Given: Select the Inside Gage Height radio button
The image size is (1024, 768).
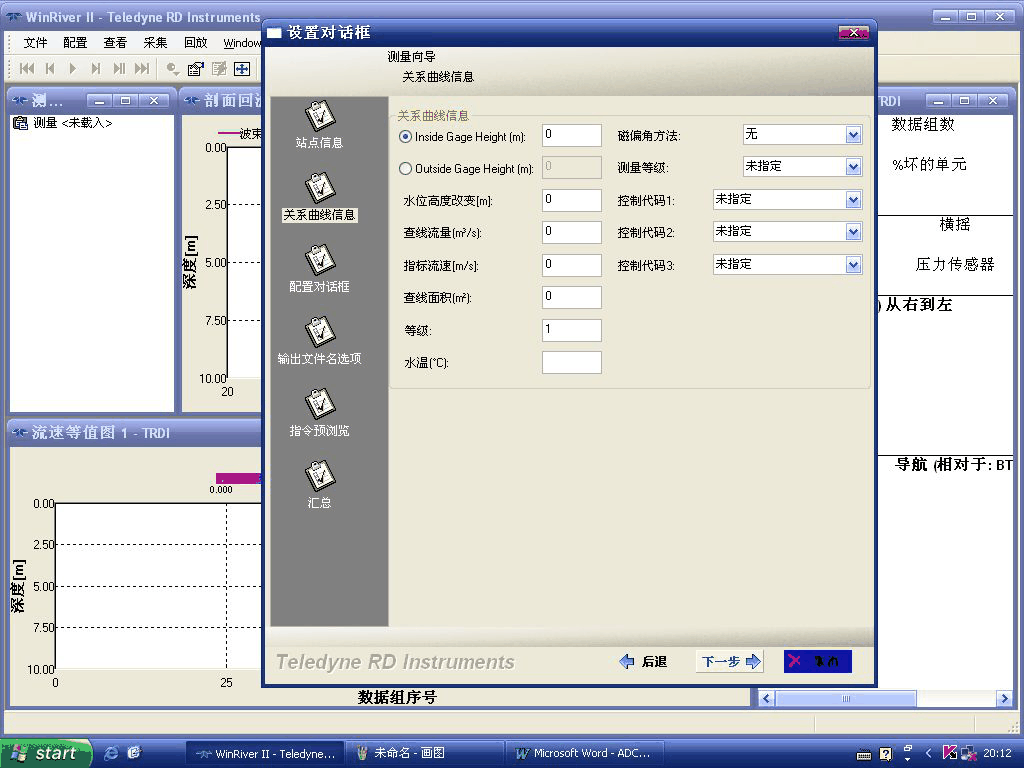Looking at the screenshot, I should (405, 135).
